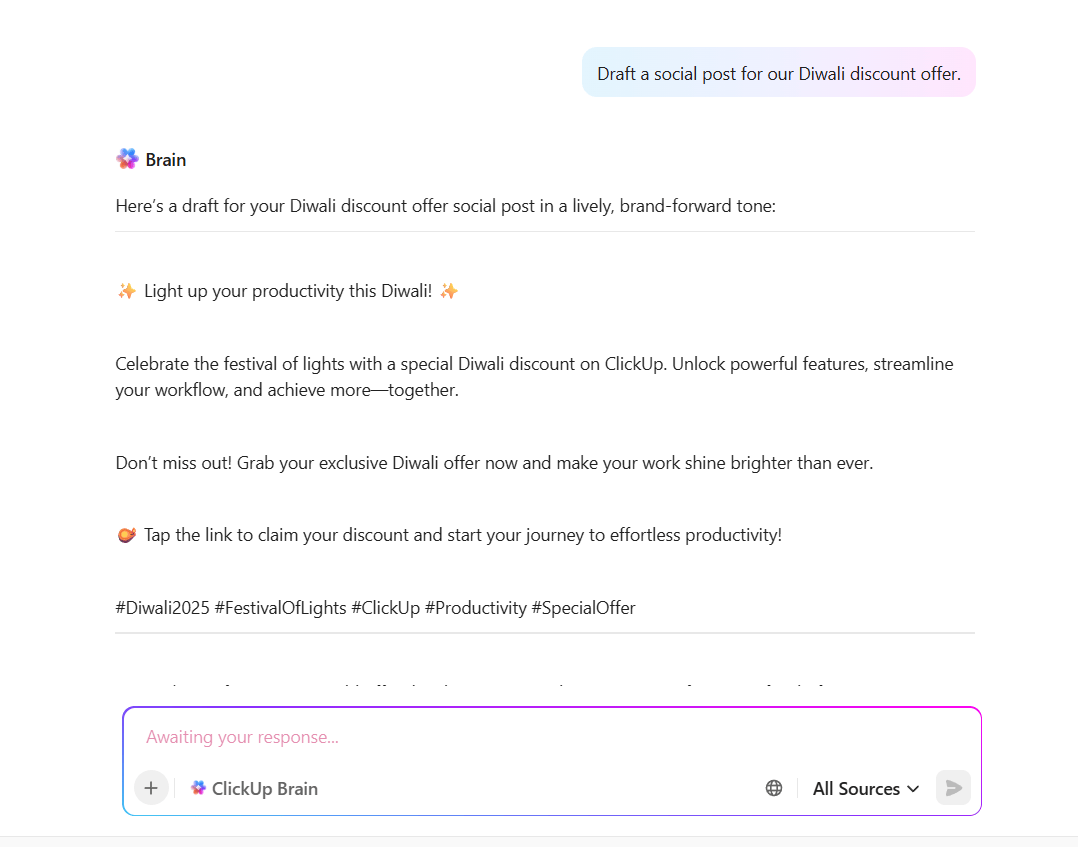This screenshot has width=1078, height=847.
Task: Expand the All Sources dropdown
Action: [864, 788]
